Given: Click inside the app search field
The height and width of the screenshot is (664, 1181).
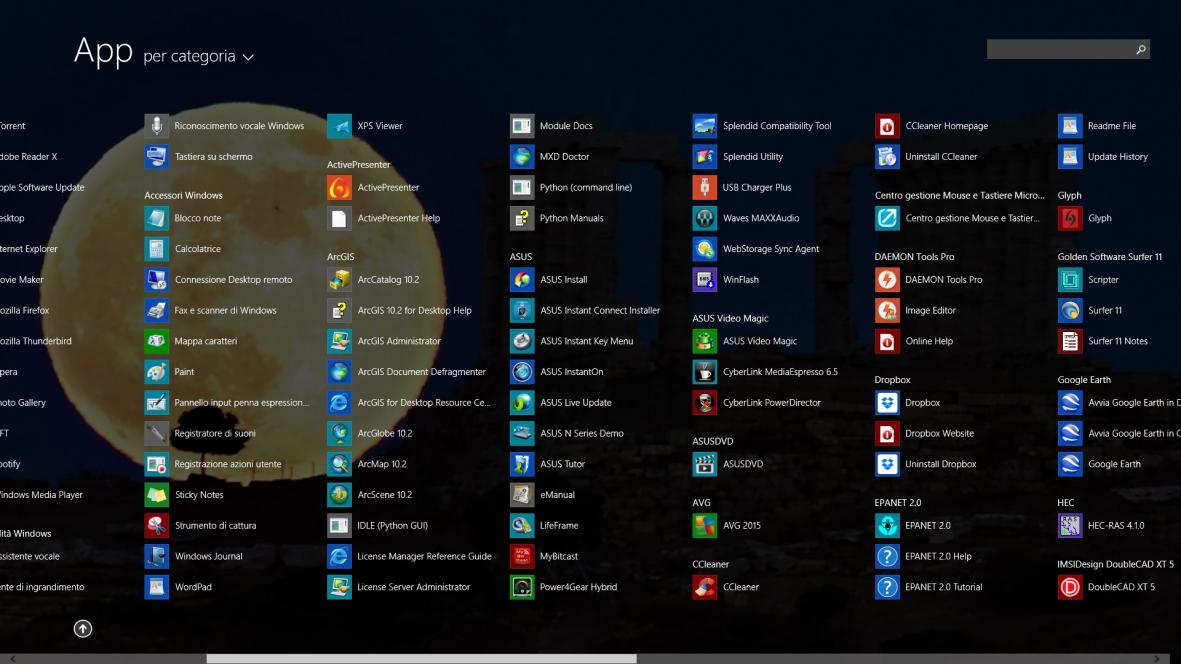Looking at the screenshot, I should pos(1058,49).
